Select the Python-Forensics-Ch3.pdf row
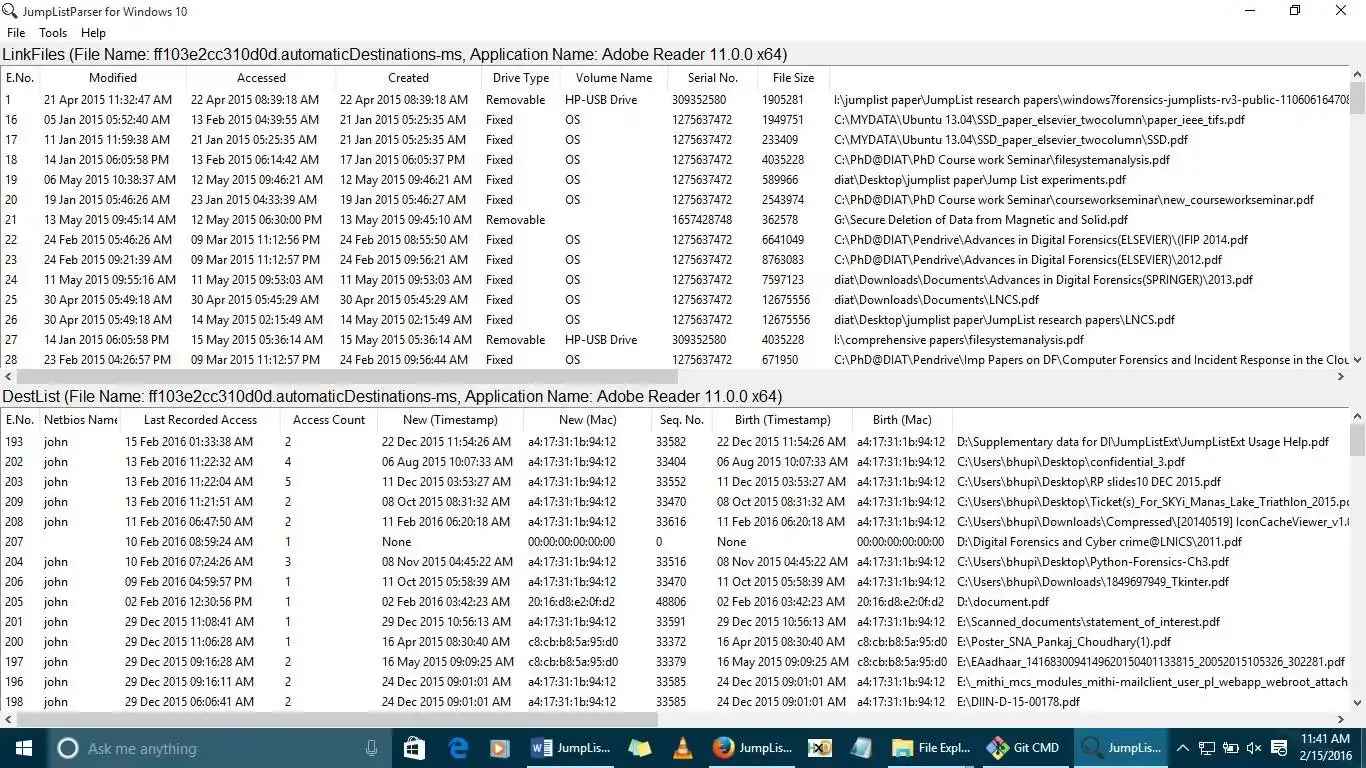The width and height of the screenshot is (1366, 768). pos(675,561)
